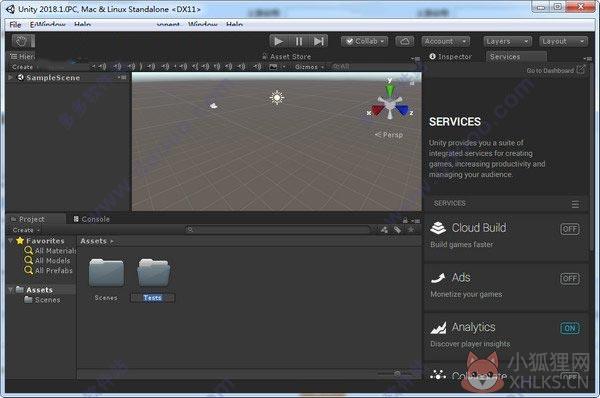Open SampleScene options menu icon
Image resolution: width=600 pixels, height=398 pixels.
pos(122,78)
